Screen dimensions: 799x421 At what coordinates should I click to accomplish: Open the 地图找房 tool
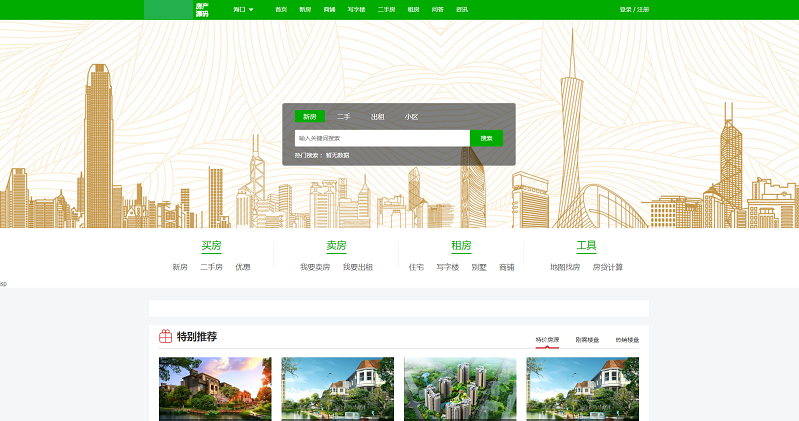[565, 267]
